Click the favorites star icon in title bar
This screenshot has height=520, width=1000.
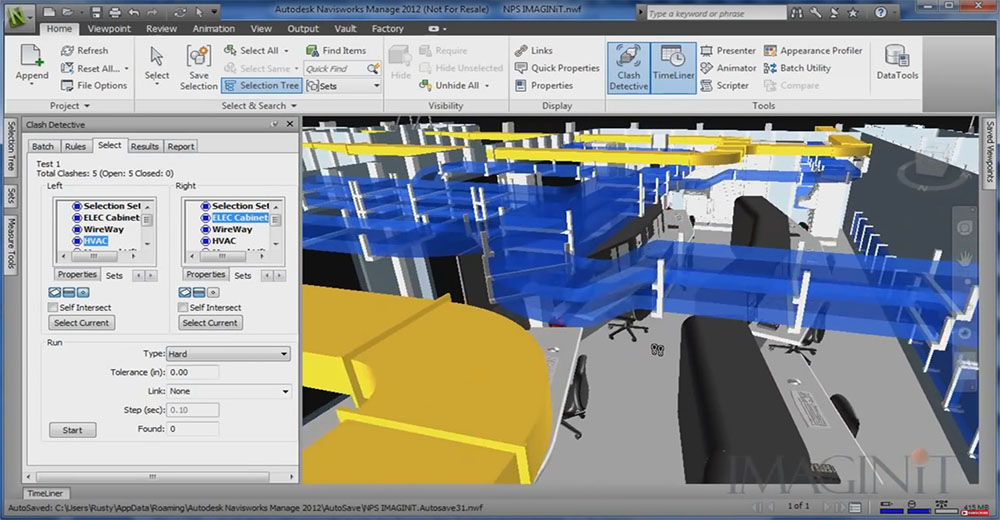pyautogui.click(x=853, y=13)
